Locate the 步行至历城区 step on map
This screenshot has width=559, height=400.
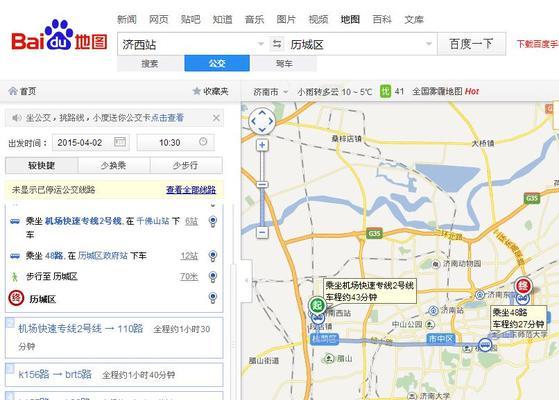click(x=213, y=277)
